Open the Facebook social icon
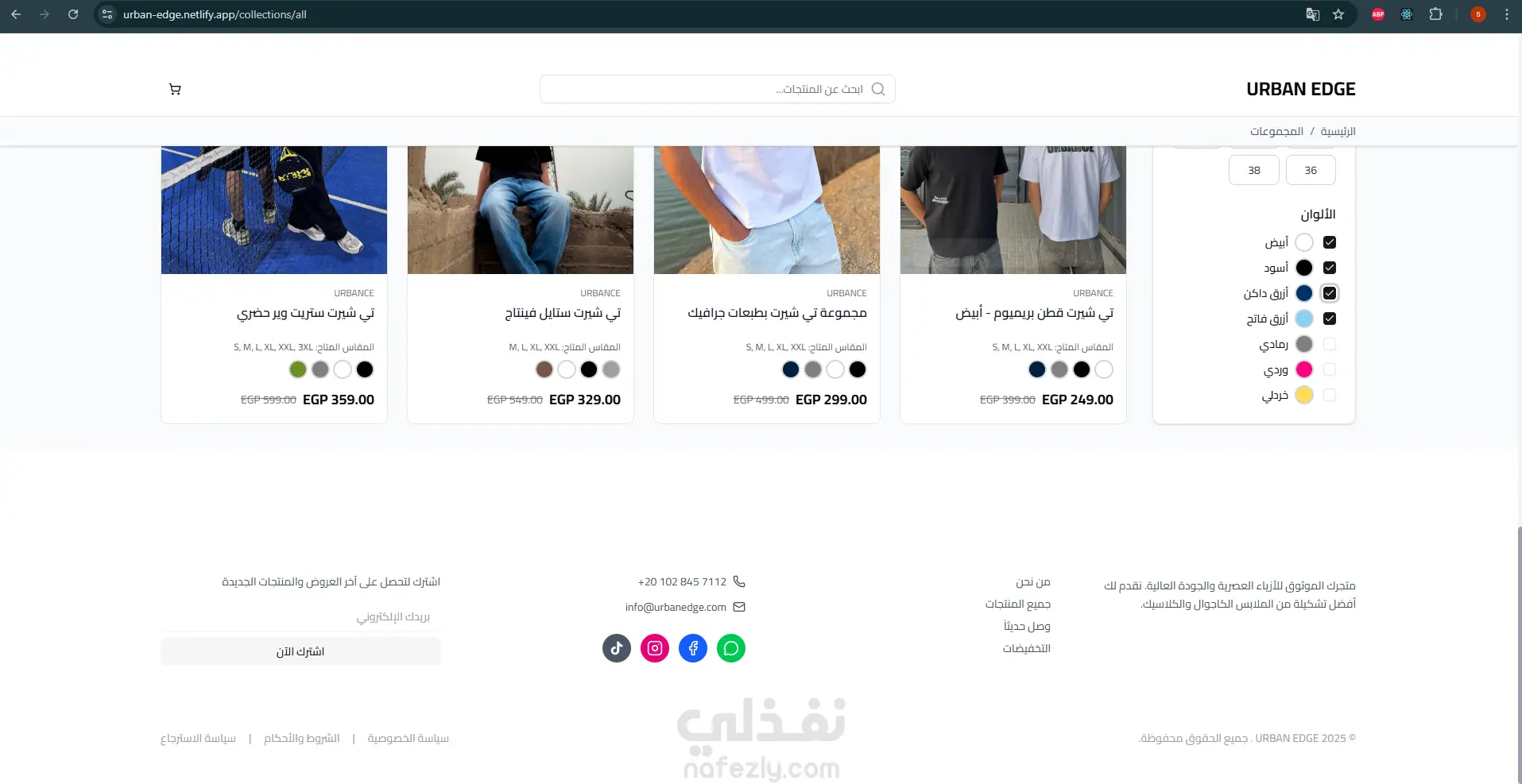This screenshot has width=1522, height=784. tap(693, 648)
